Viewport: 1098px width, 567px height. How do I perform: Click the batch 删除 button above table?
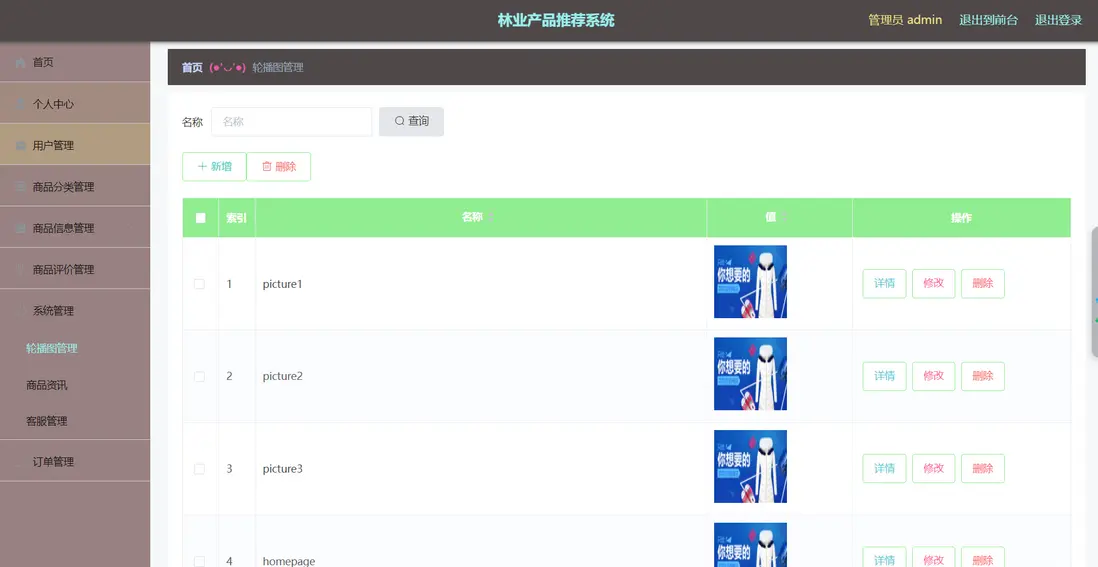(279, 167)
